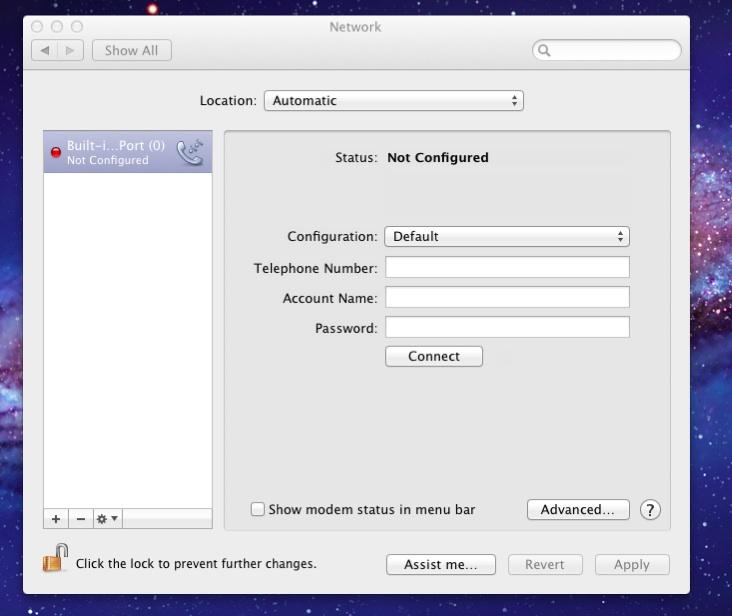Click the Connect button
This screenshot has height=616, width=732.
coord(434,357)
